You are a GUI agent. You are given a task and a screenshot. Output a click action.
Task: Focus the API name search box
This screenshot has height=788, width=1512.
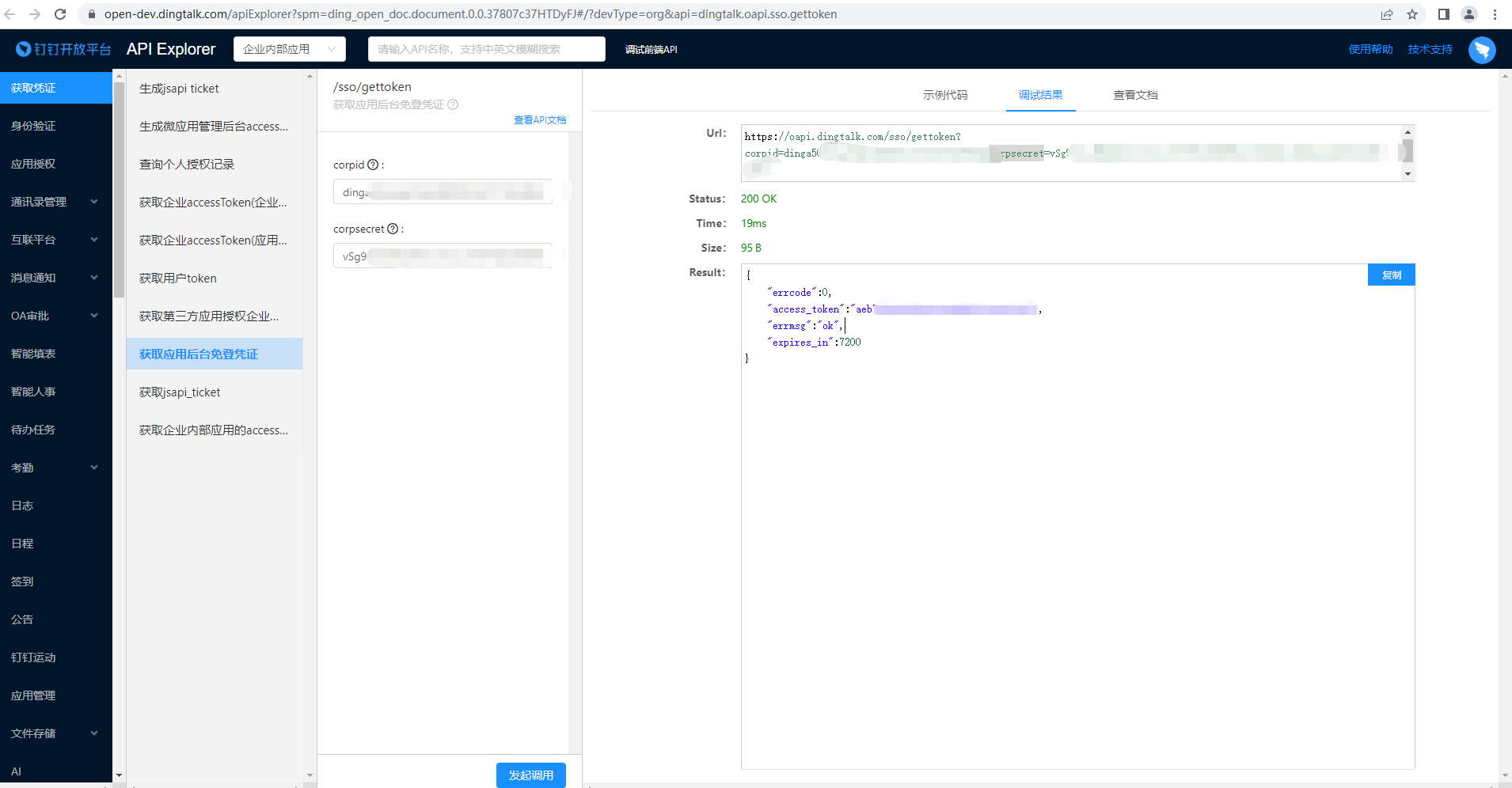(x=486, y=49)
